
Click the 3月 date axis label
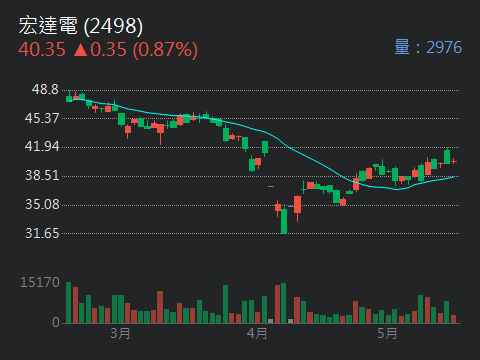pyautogui.click(x=120, y=333)
